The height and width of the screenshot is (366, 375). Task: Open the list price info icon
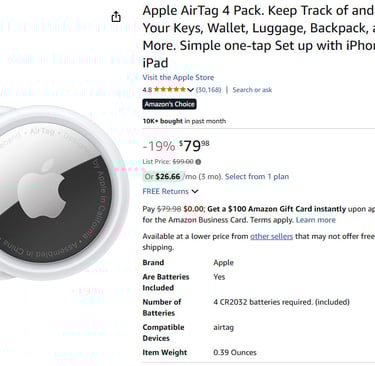198,162
